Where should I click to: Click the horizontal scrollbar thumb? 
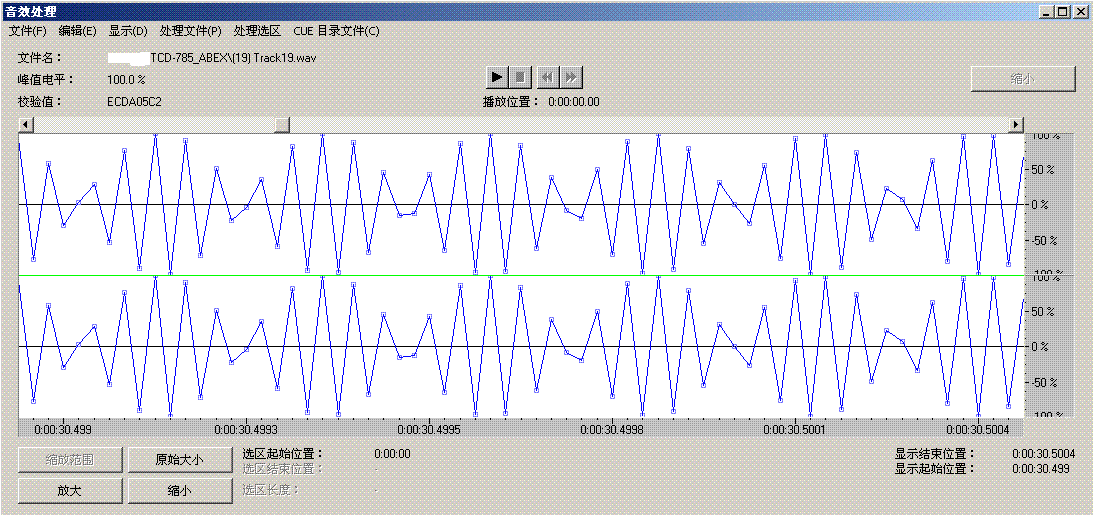click(282, 125)
